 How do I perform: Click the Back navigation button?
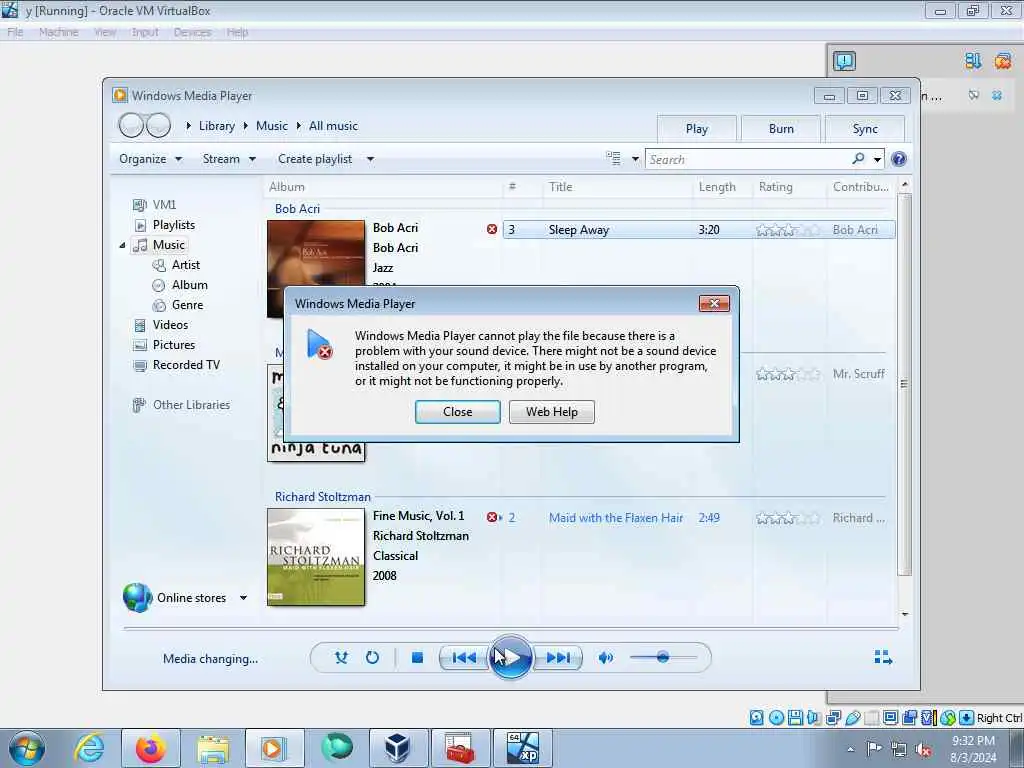[131, 125]
